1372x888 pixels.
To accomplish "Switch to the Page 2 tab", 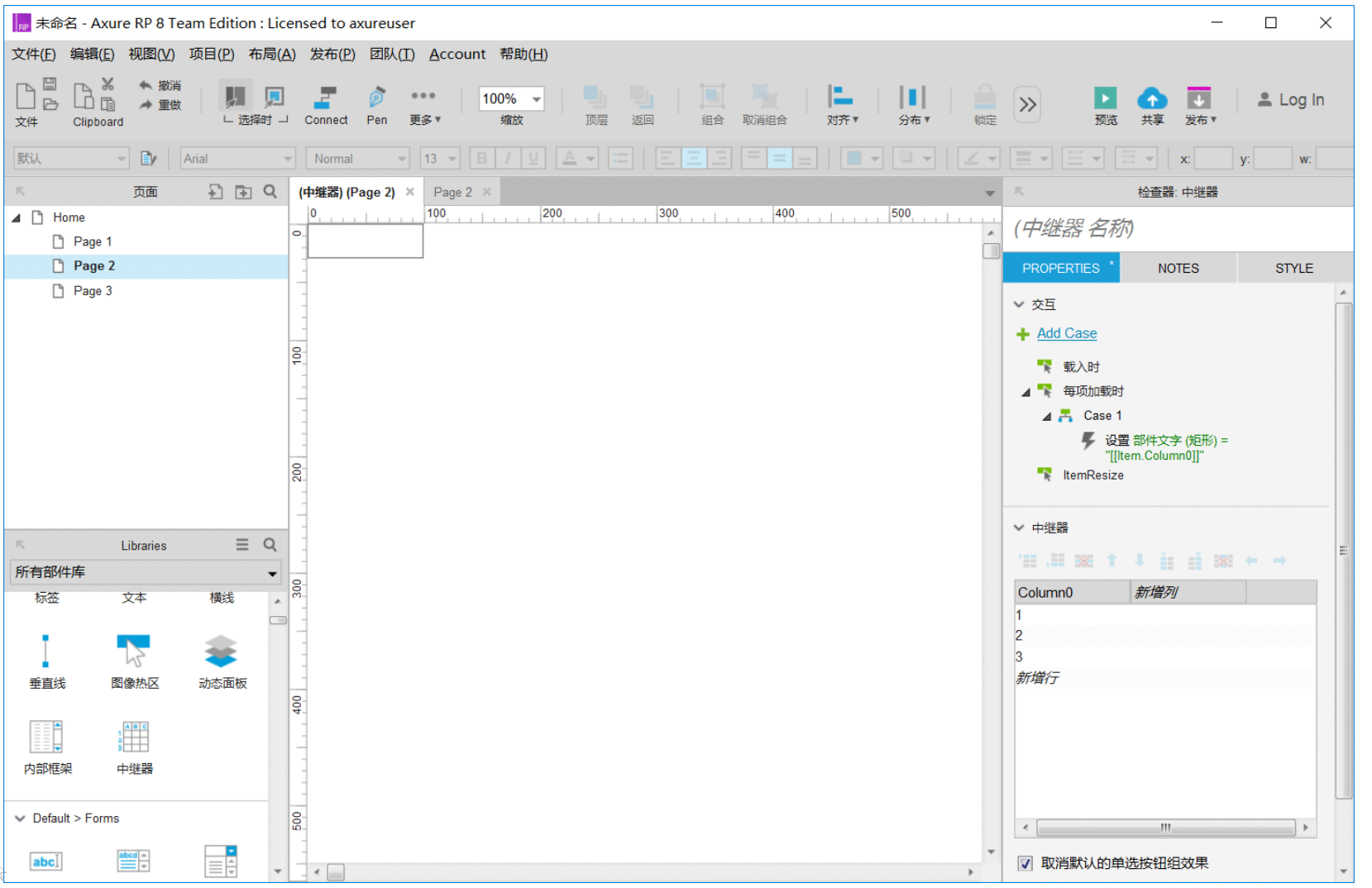I will (452, 192).
